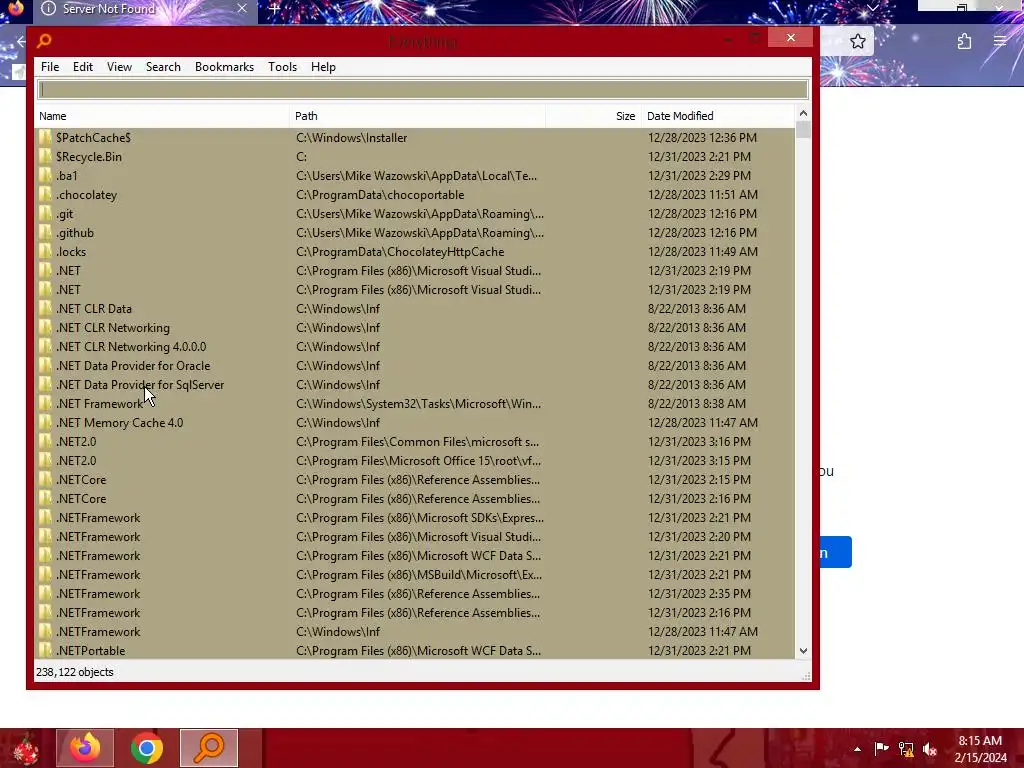
Task: Select the $Recycle.Bin folder icon
Action: click(x=45, y=157)
